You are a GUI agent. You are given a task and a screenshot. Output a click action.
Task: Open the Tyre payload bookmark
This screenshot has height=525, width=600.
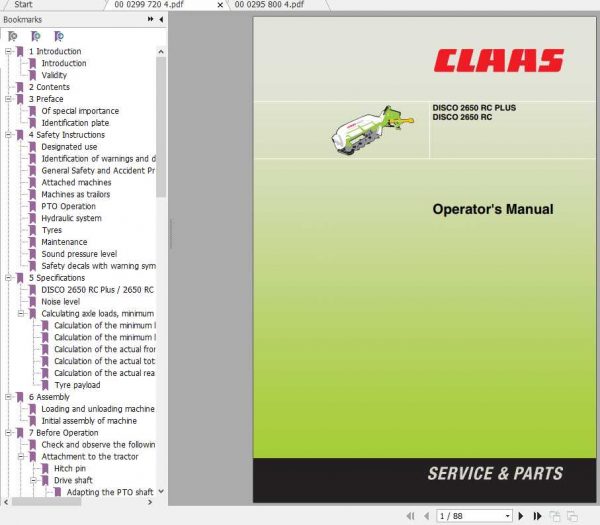pos(77,385)
